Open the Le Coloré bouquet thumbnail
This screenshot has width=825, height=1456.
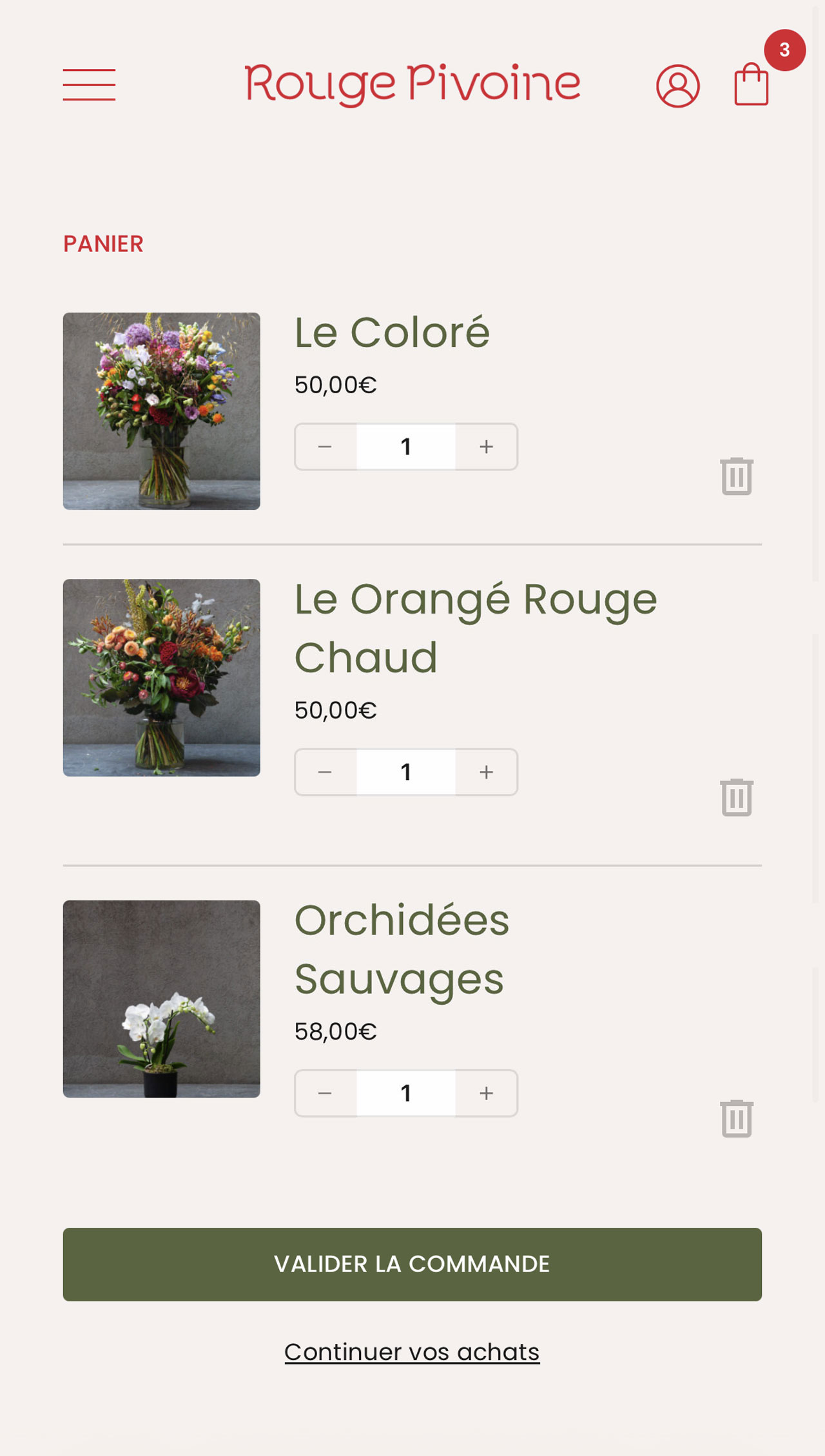(x=161, y=411)
